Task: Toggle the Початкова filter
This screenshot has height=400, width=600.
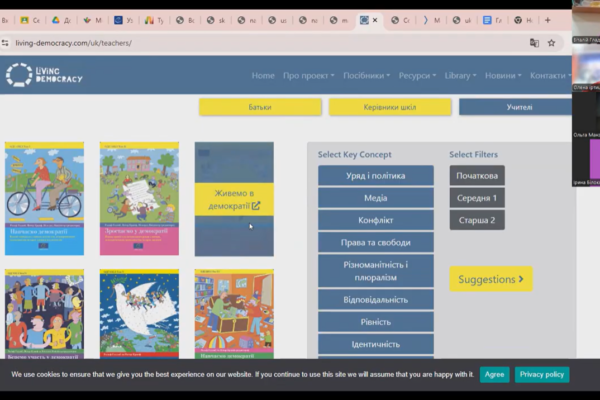Action: [x=477, y=176]
